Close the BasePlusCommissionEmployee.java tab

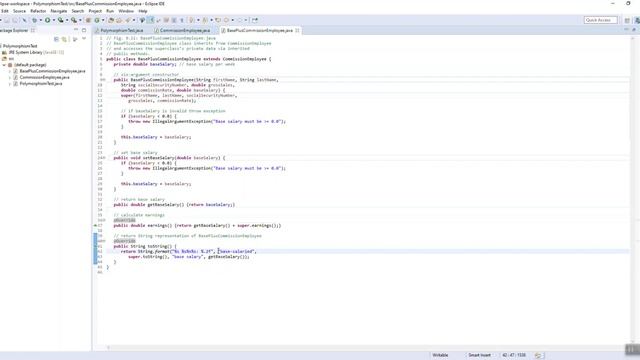pos(298,30)
